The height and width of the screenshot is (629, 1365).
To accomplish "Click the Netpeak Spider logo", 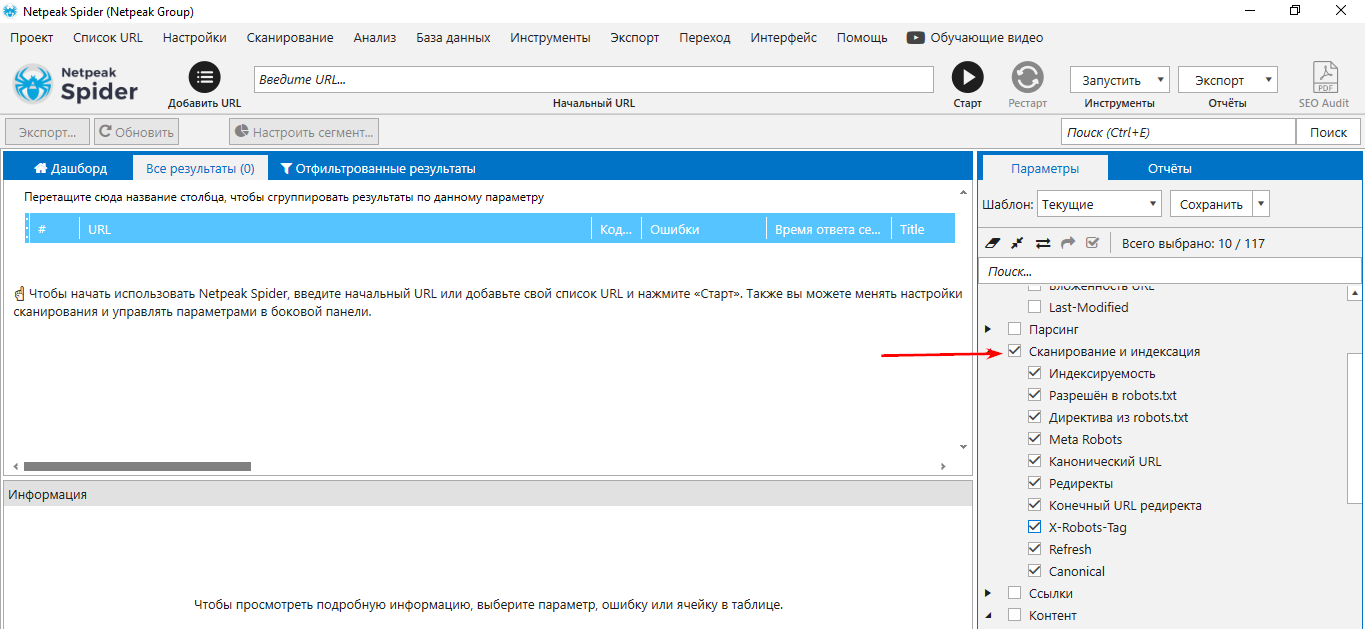I will pyautogui.click(x=76, y=84).
